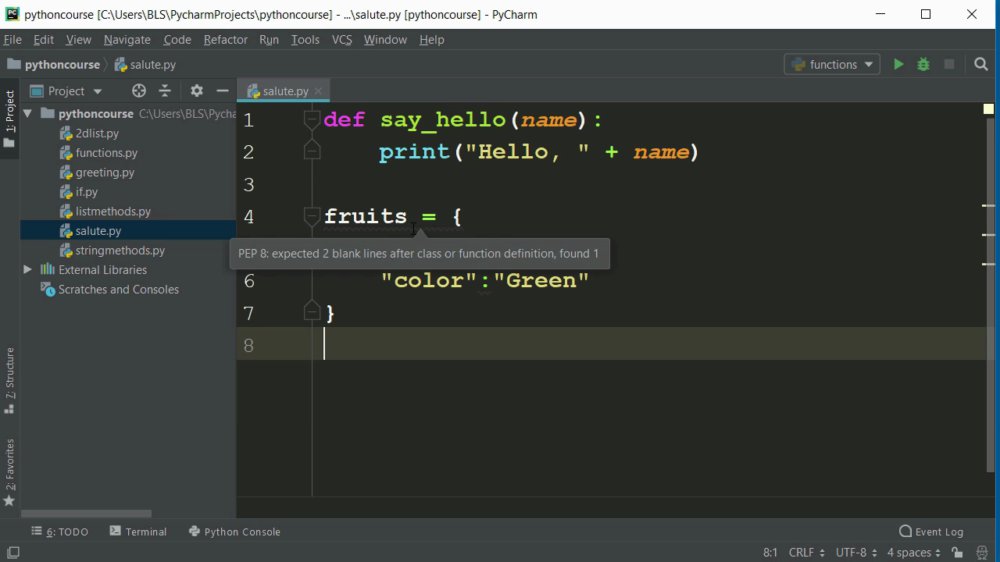The height and width of the screenshot is (562, 1000).
Task: Fold the fruits dictionary at line 4
Action: [x=311, y=216]
